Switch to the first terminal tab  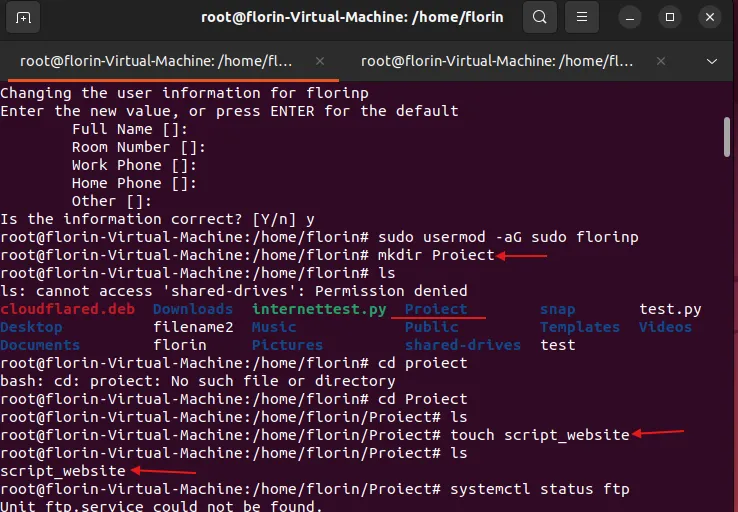155,61
